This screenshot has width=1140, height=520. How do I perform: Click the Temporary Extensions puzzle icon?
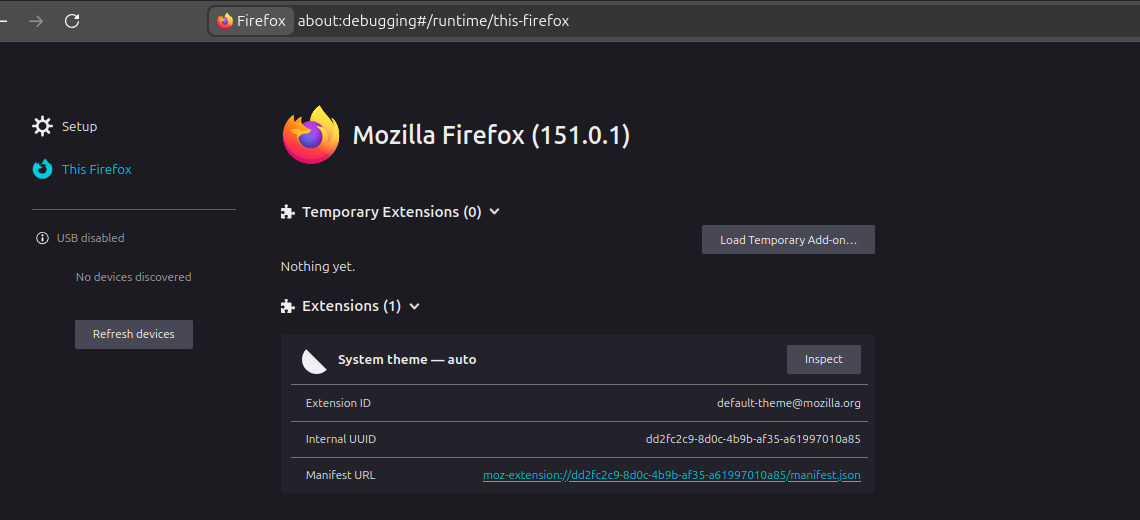click(288, 212)
